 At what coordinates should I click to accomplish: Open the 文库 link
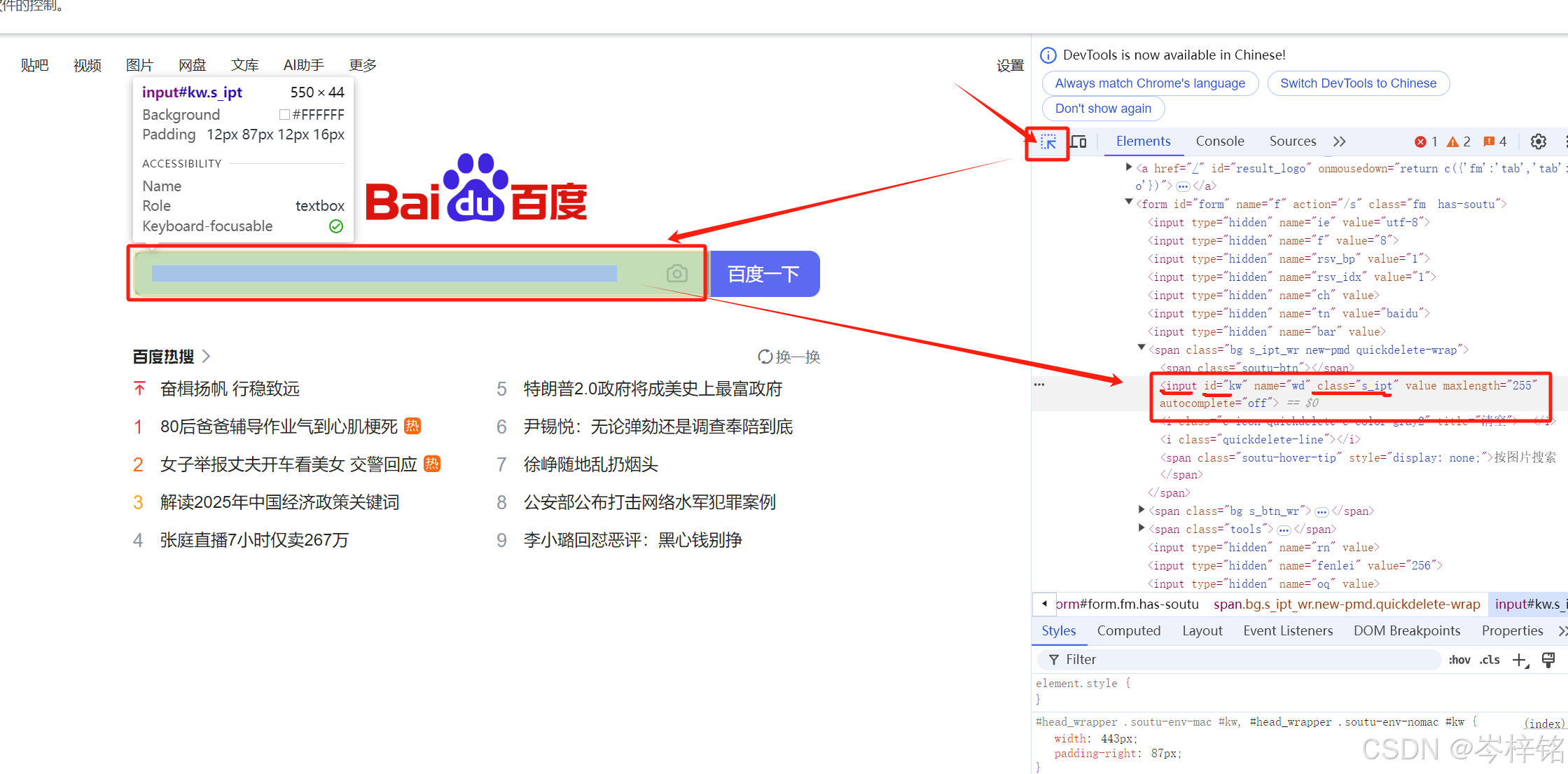[x=244, y=66]
